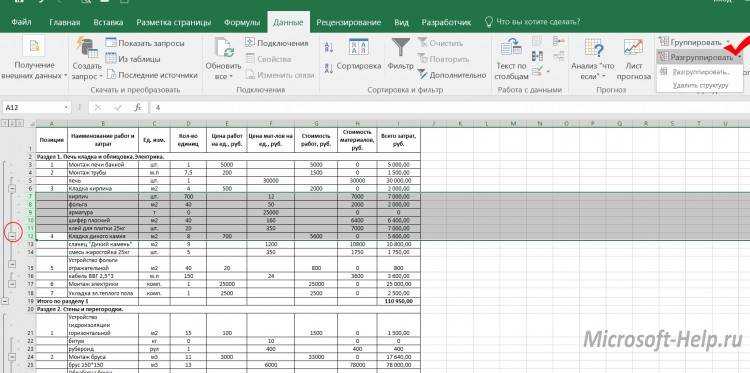Click cell кабель ВВГ 2,5*3
Screen dimensions: 750x373
pos(103,276)
